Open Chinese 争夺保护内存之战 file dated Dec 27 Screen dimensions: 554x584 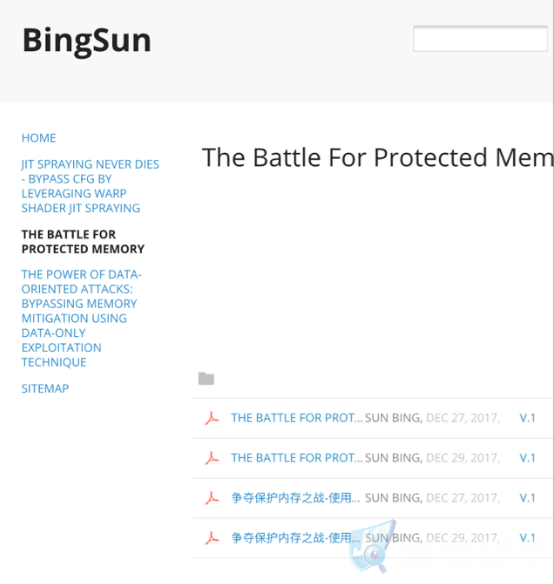point(295,498)
